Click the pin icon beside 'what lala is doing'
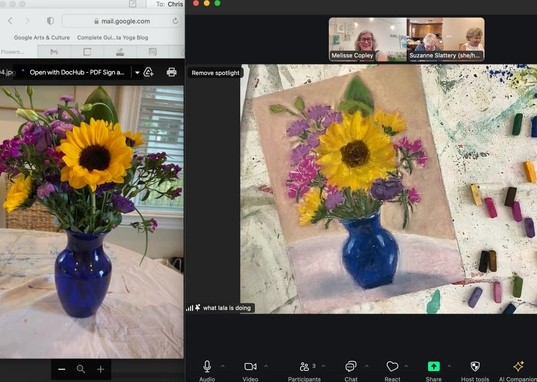 pyautogui.click(x=198, y=308)
